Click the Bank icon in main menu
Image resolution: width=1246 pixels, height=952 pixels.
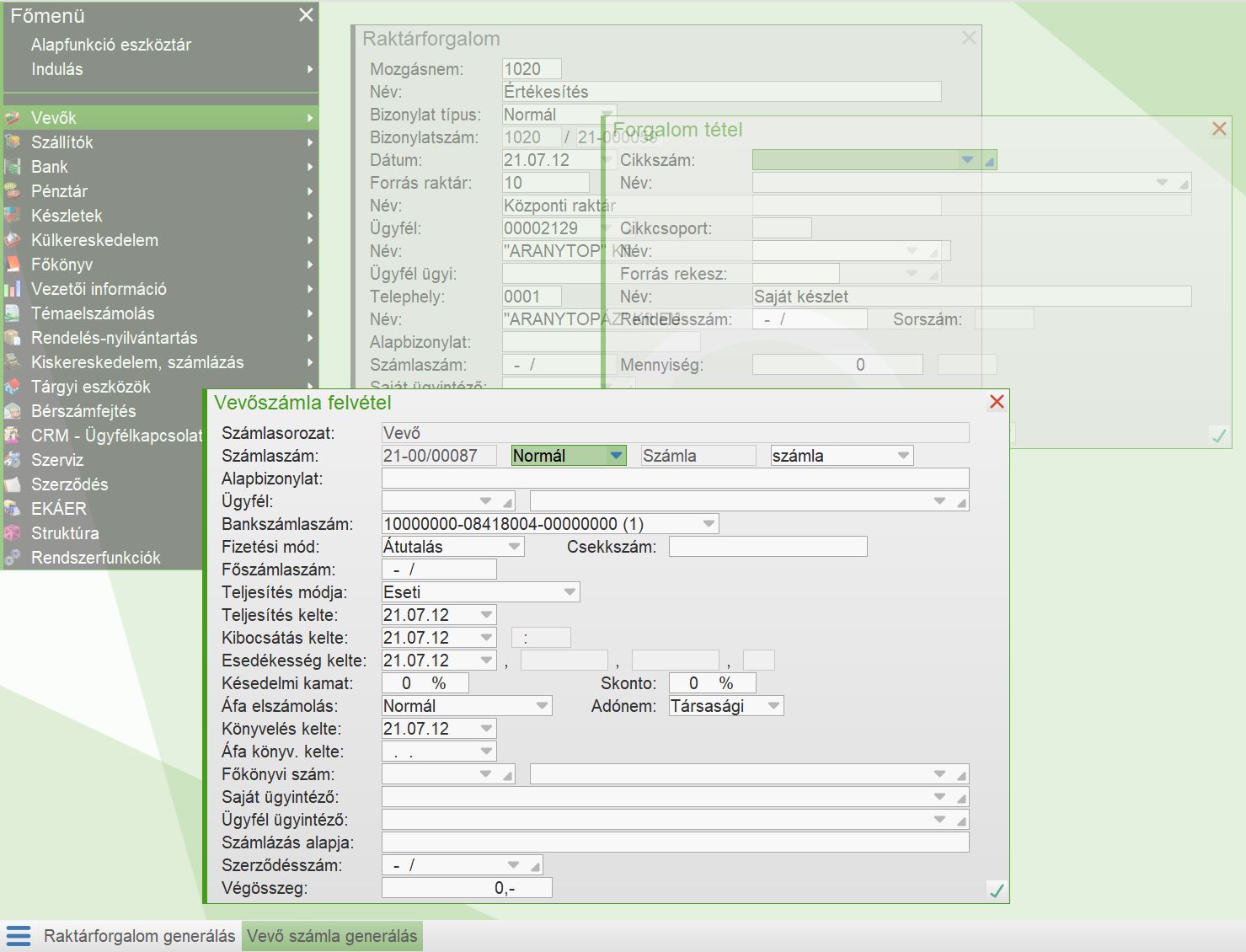coord(13,167)
